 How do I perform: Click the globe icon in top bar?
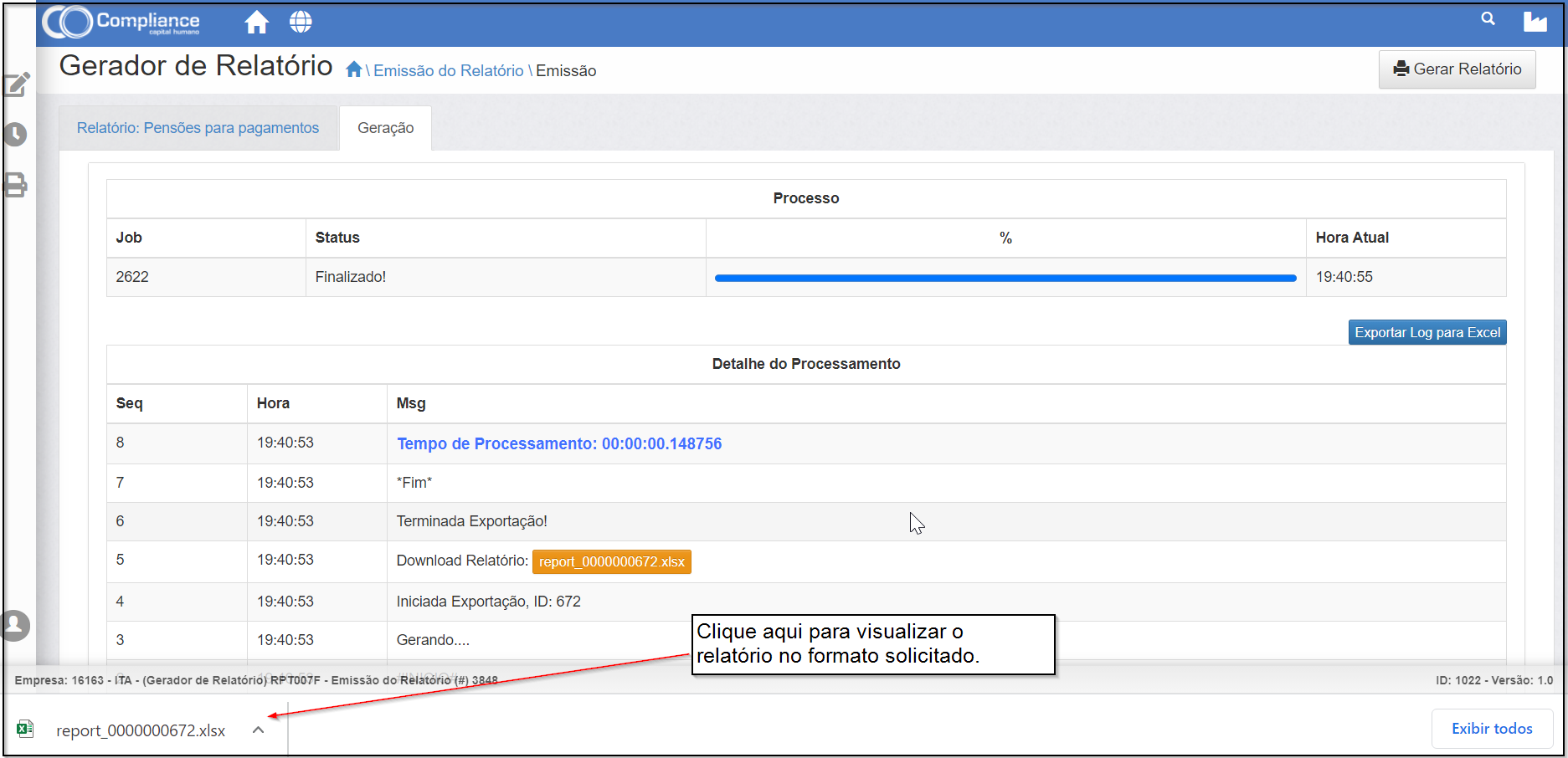pyautogui.click(x=301, y=22)
